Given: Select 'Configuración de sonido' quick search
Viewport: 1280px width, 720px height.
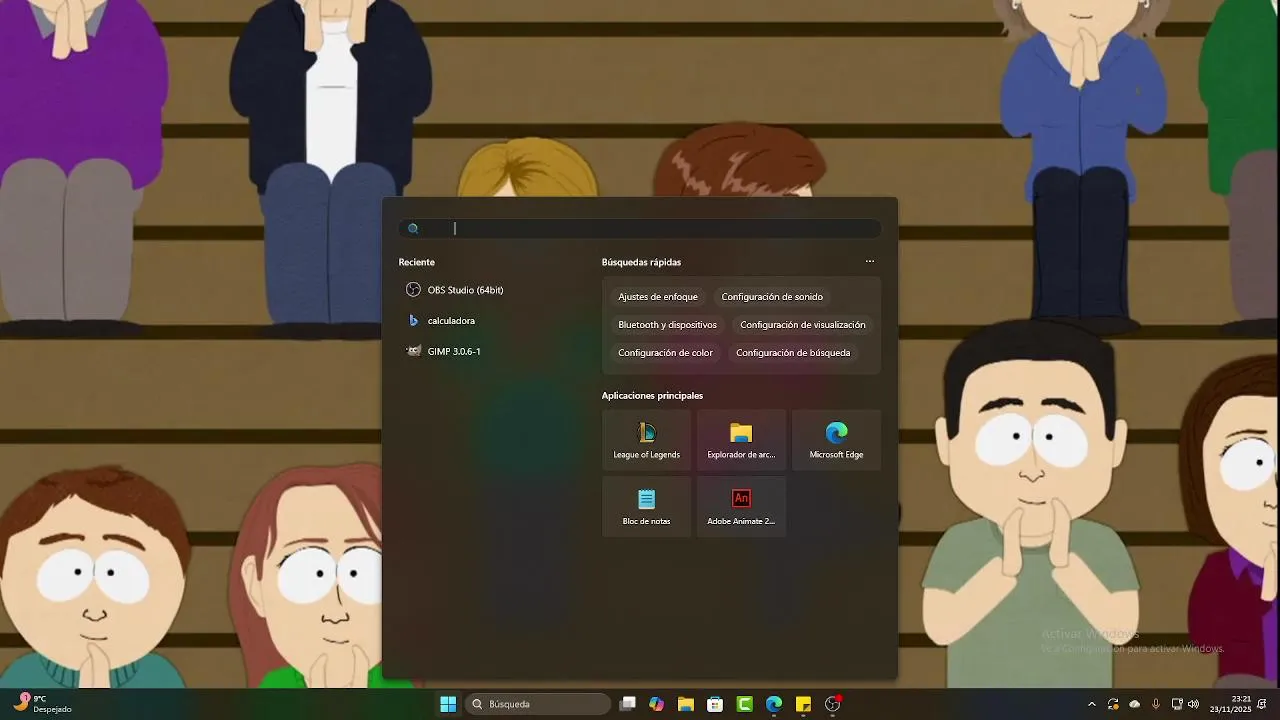Looking at the screenshot, I should (772, 297).
